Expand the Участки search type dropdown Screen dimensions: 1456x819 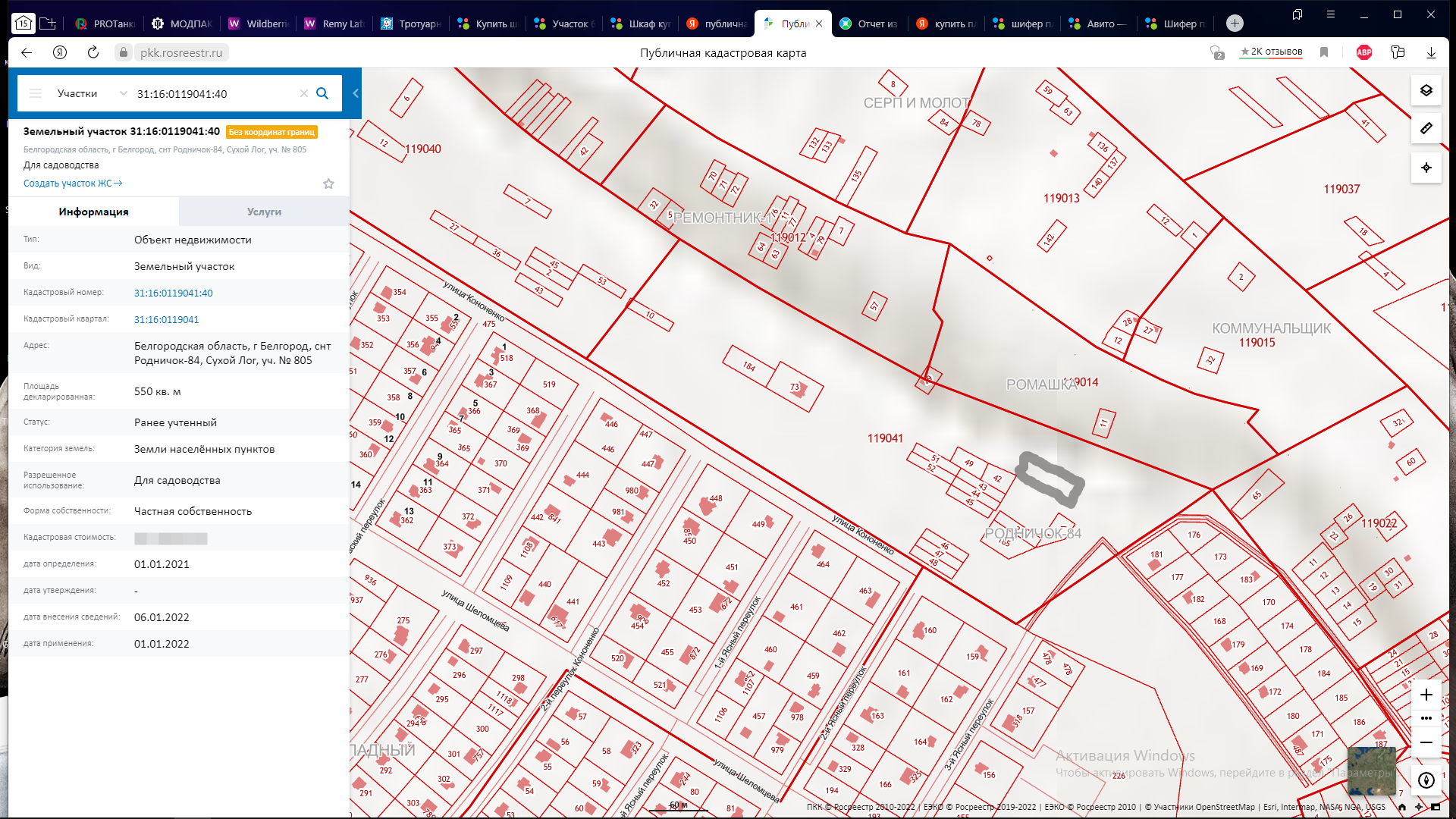tap(123, 93)
